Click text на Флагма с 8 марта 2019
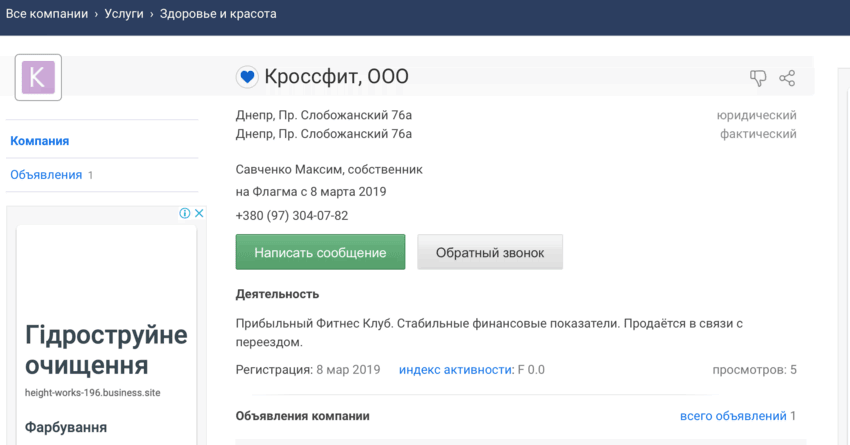This screenshot has width=850, height=445. tap(311, 192)
